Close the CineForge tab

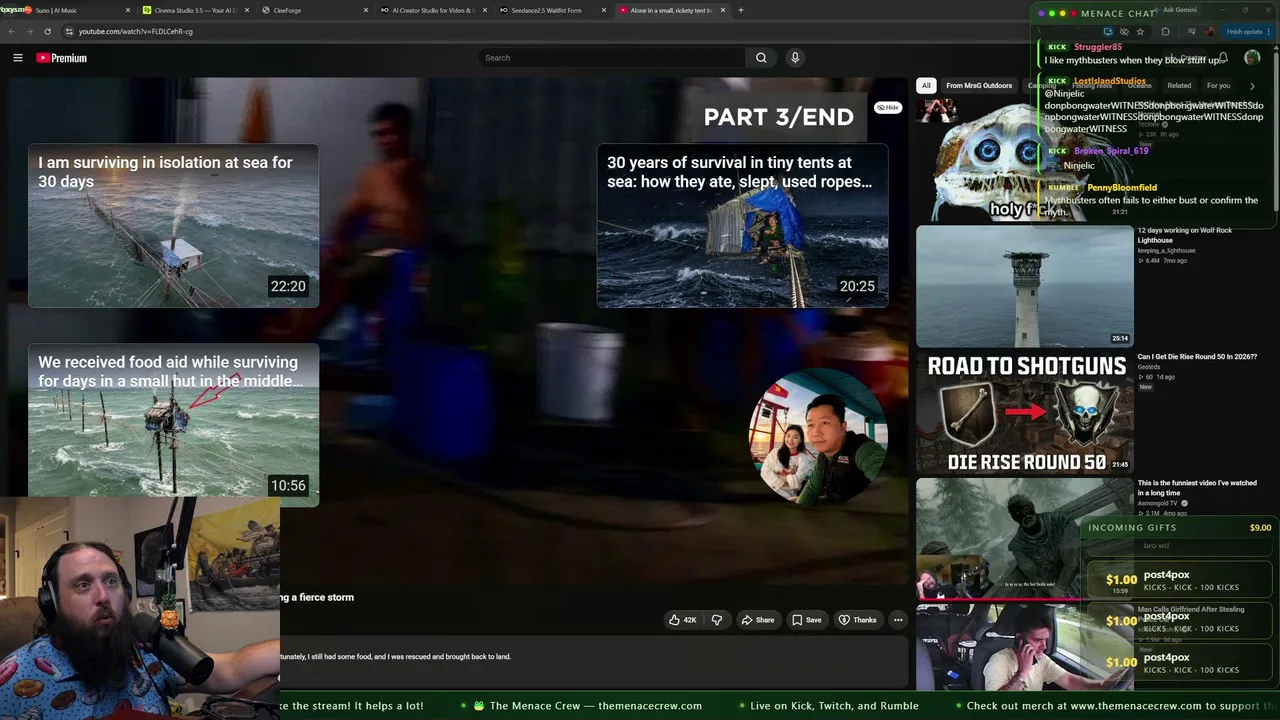click(367, 10)
